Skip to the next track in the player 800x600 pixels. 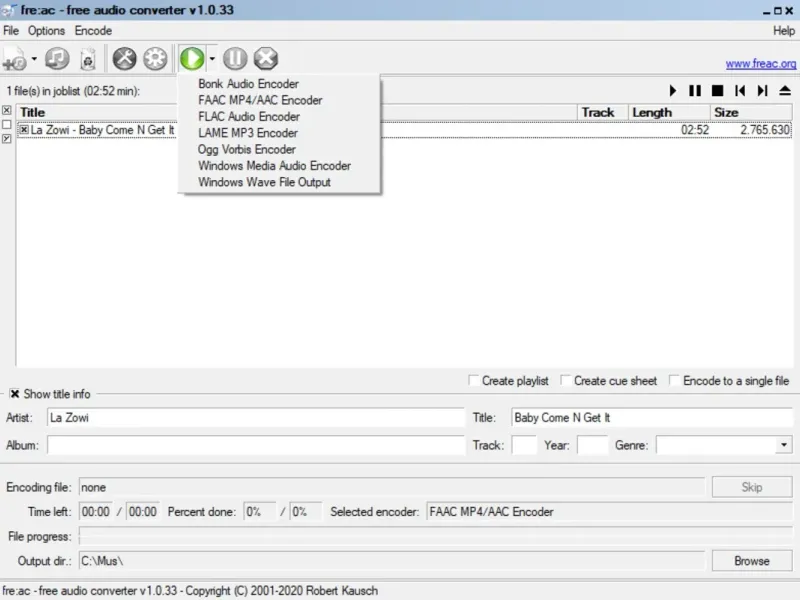[x=762, y=91]
